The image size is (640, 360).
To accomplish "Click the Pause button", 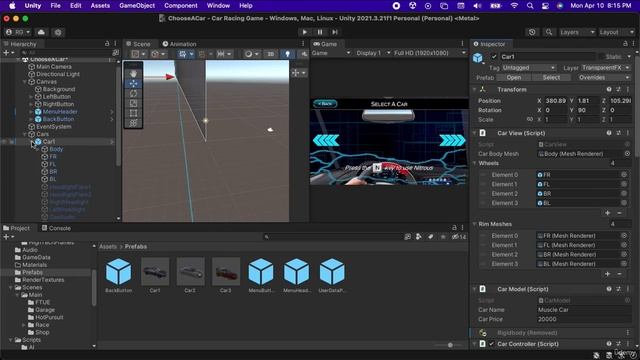I will (x=320, y=32).
